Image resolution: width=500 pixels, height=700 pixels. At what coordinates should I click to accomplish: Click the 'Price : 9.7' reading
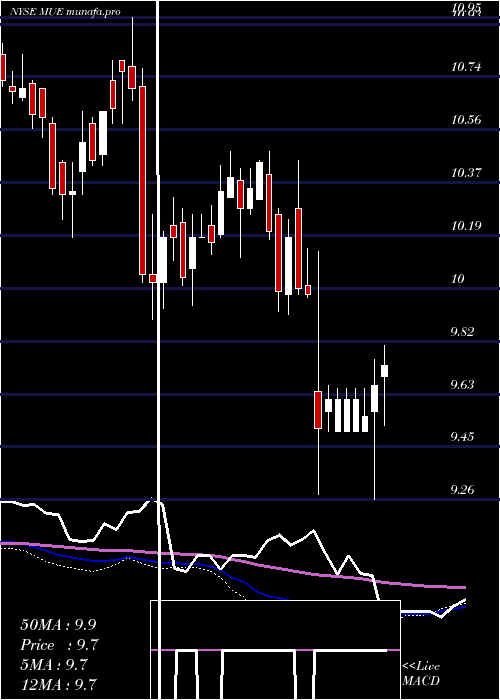(x=59, y=645)
